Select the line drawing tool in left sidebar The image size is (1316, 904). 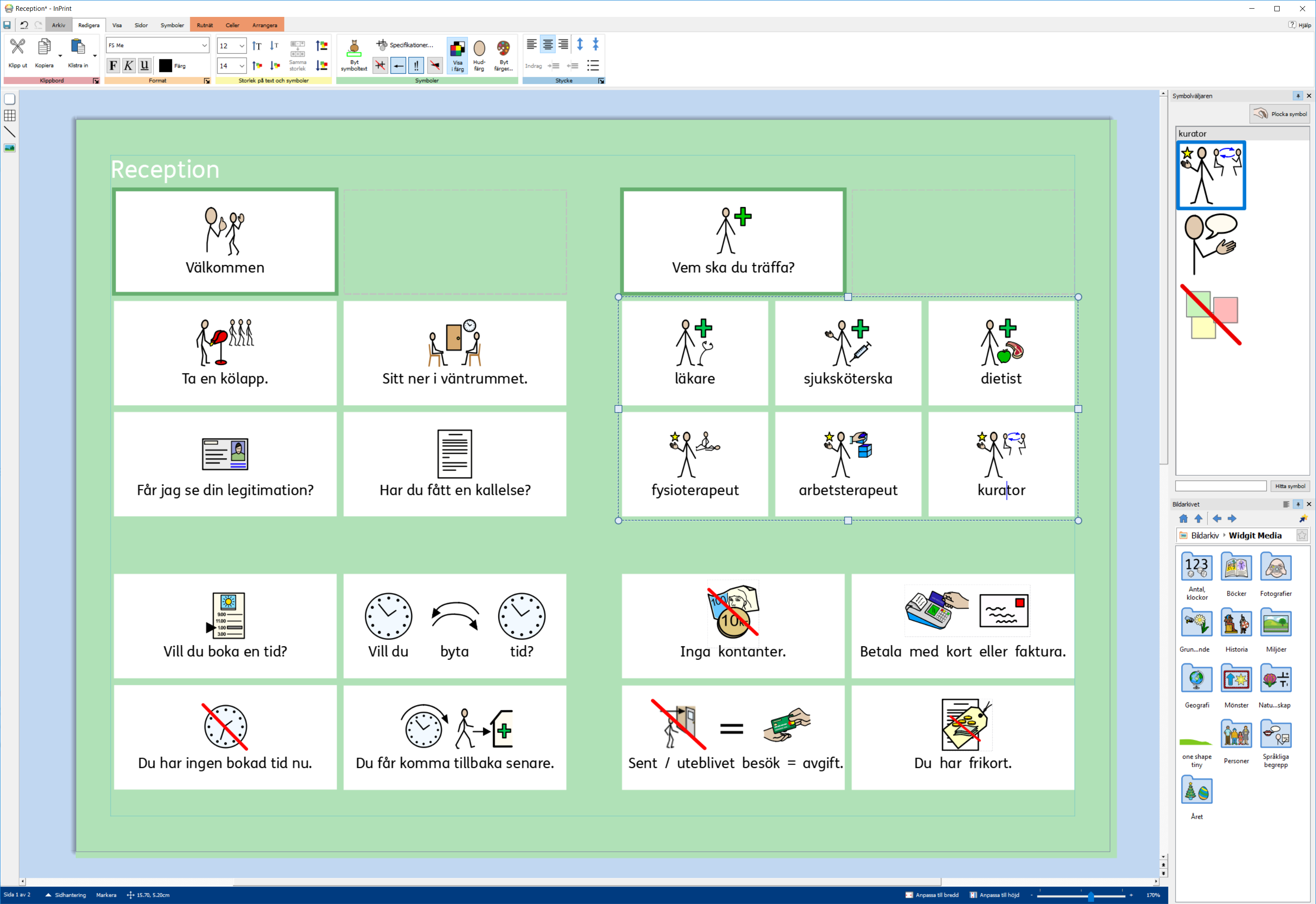click(x=10, y=132)
